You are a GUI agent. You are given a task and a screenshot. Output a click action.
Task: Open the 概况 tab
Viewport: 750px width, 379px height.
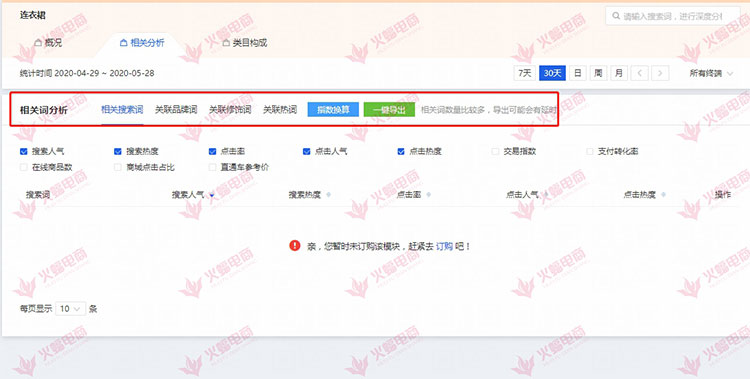[48, 43]
